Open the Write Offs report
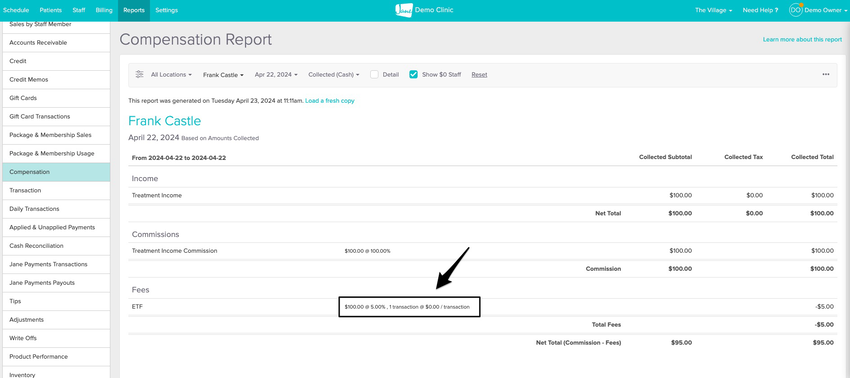The height and width of the screenshot is (378, 850). (x=55, y=338)
